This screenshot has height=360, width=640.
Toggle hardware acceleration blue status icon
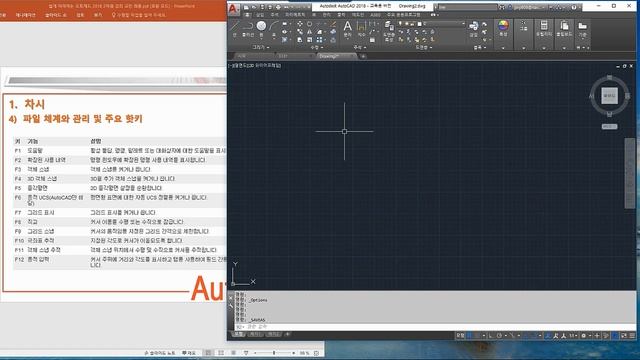coord(616,336)
